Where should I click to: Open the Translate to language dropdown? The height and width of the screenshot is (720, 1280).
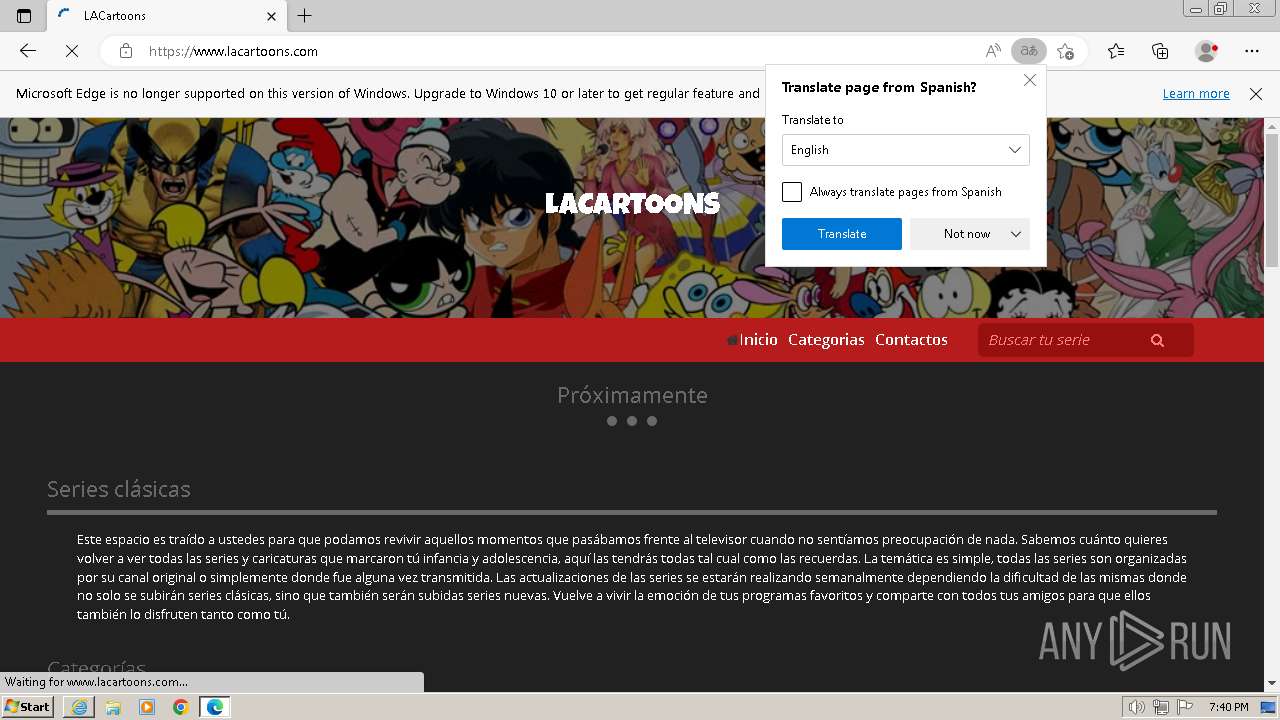click(x=906, y=150)
